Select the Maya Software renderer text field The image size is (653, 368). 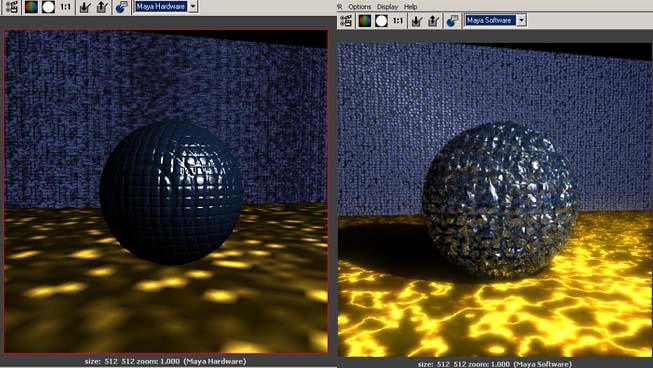coord(491,20)
